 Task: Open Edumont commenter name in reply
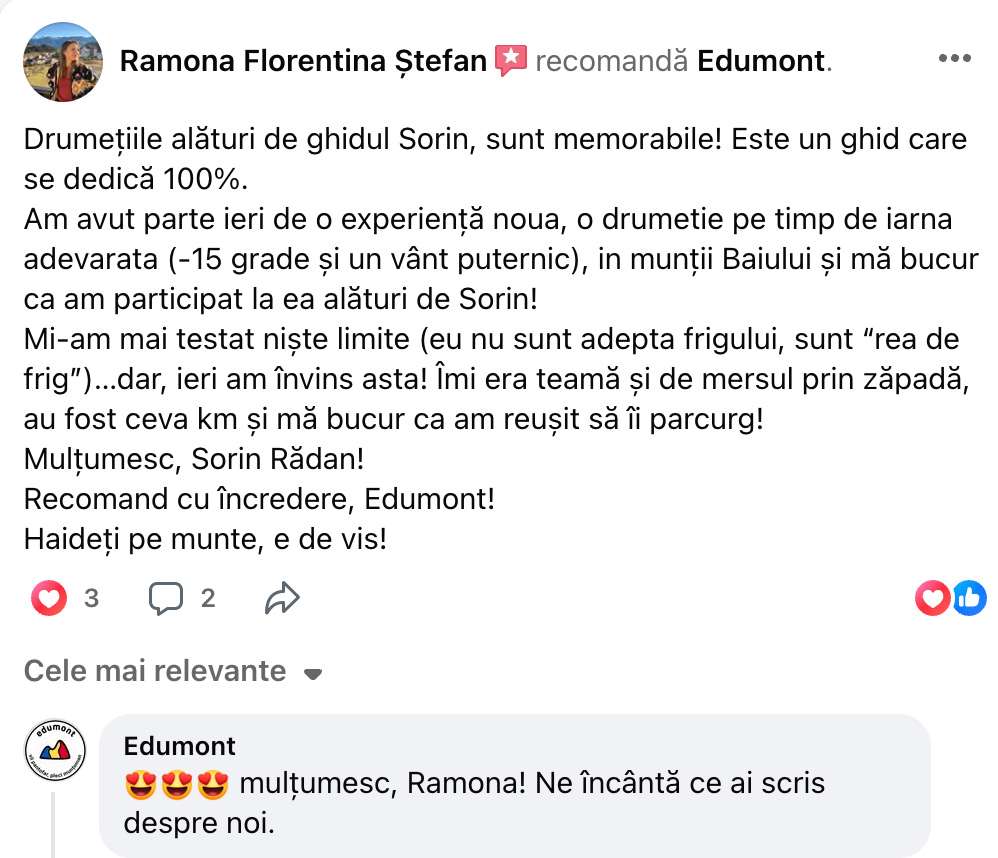180,746
